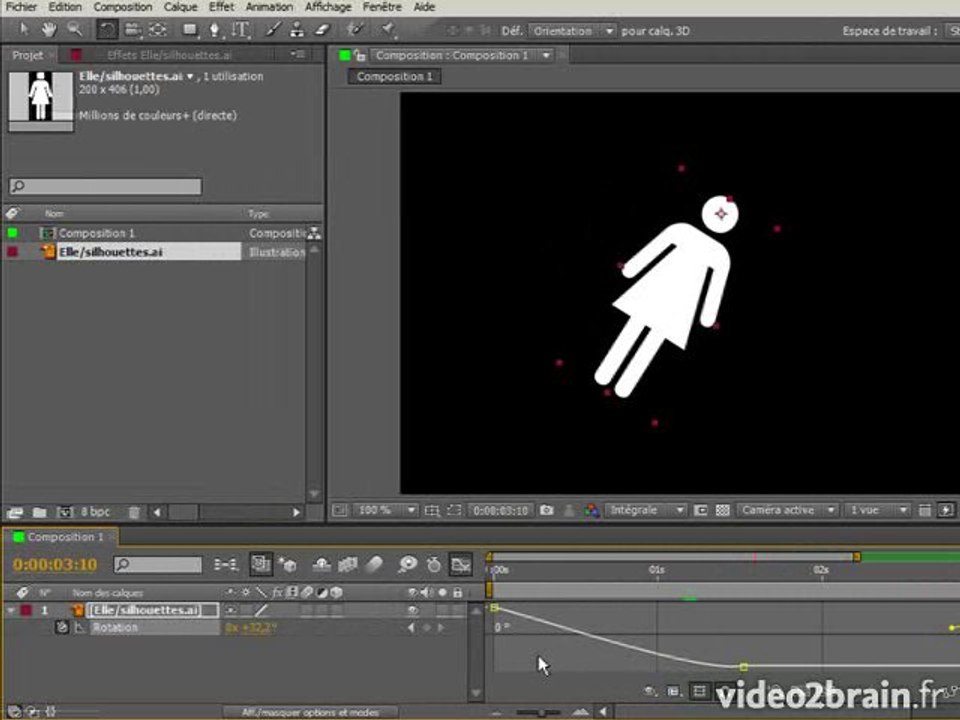The image size is (960, 720).
Task: Select the Roto Brush tool
Action: click(354, 29)
